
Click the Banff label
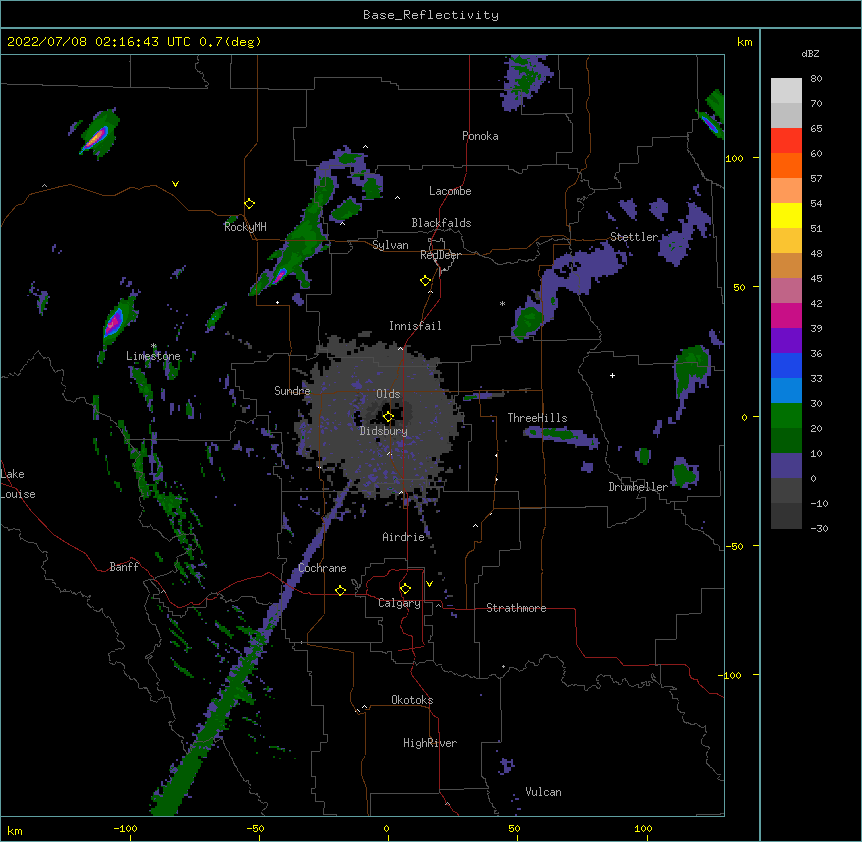coord(124,567)
